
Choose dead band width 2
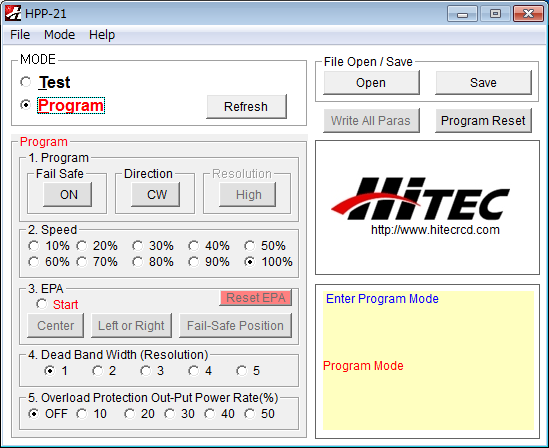(x=98, y=371)
